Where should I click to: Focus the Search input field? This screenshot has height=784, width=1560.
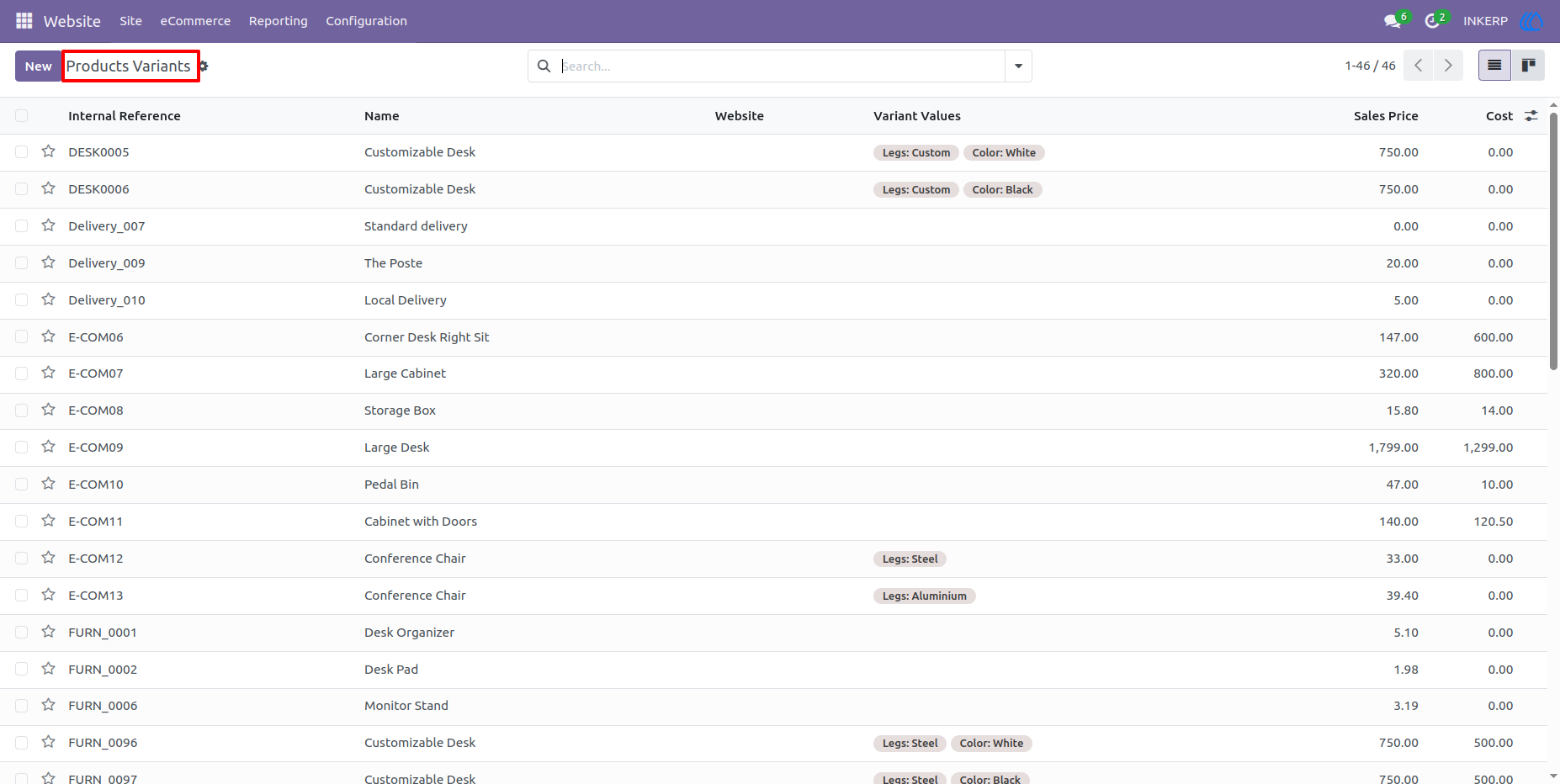[781, 66]
